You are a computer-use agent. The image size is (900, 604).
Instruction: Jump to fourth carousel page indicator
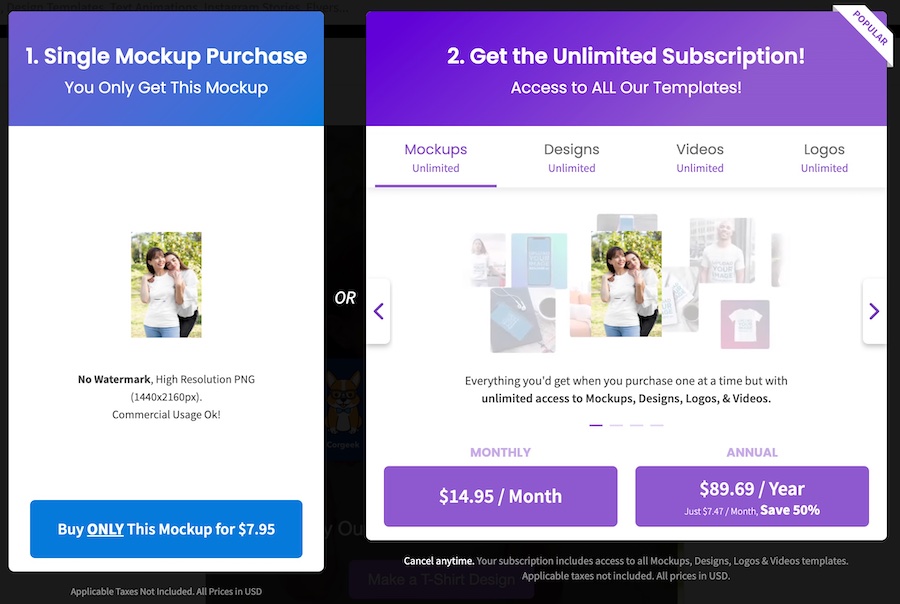pos(657,425)
